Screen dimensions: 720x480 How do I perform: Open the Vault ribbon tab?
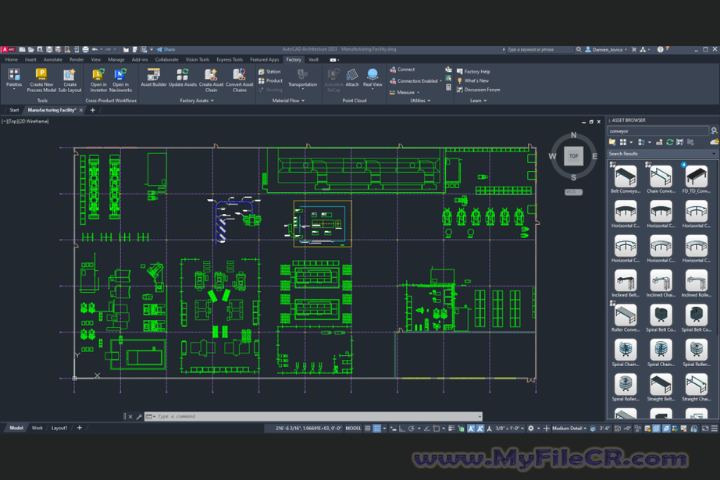pyautogui.click(x=313, y=60)
